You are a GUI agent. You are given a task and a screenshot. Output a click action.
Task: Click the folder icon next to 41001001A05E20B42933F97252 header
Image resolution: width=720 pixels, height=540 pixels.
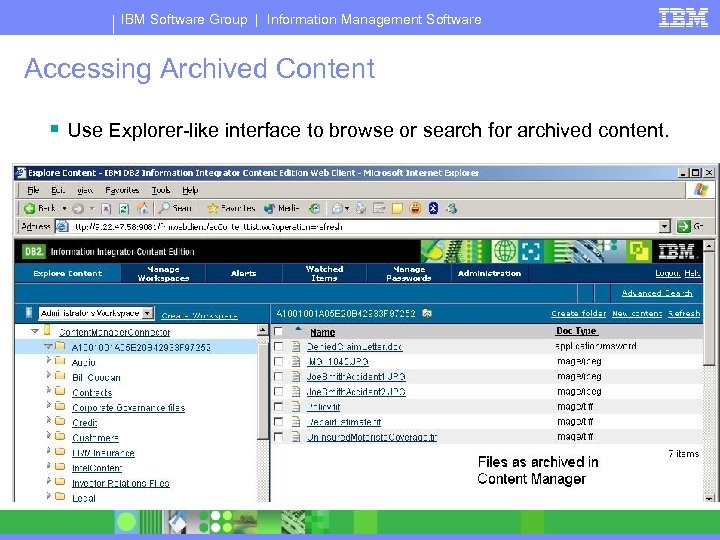click(427, 314)
